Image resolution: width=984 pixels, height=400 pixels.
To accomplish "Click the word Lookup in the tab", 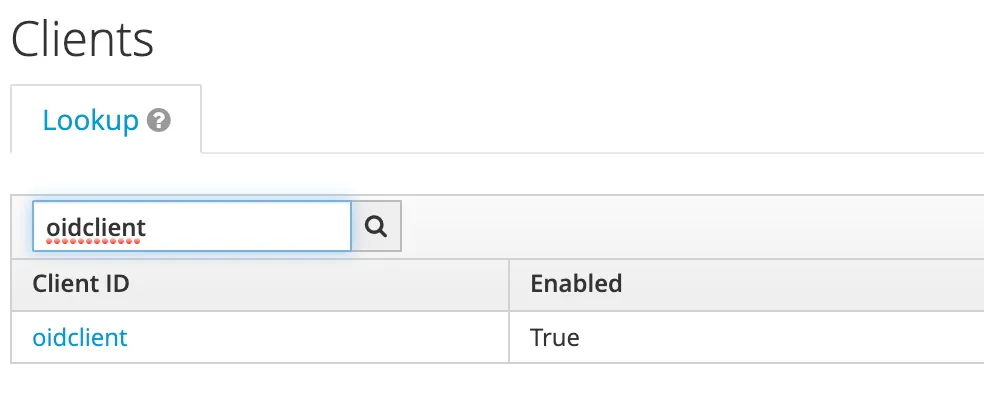I will pyautogui.click(x=90, y=121).
